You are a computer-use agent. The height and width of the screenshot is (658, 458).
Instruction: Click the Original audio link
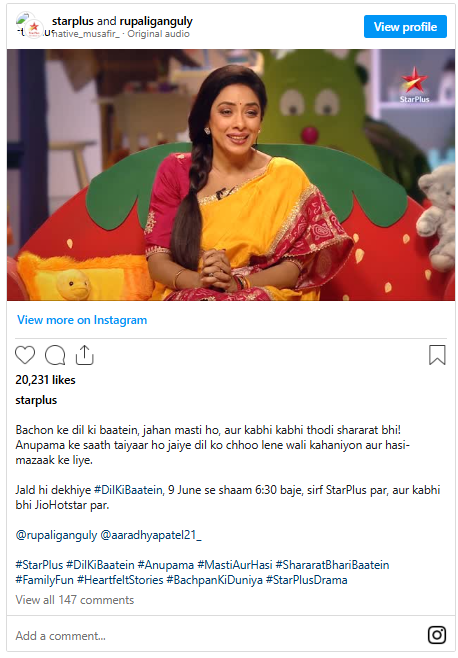tap(158, 34)
